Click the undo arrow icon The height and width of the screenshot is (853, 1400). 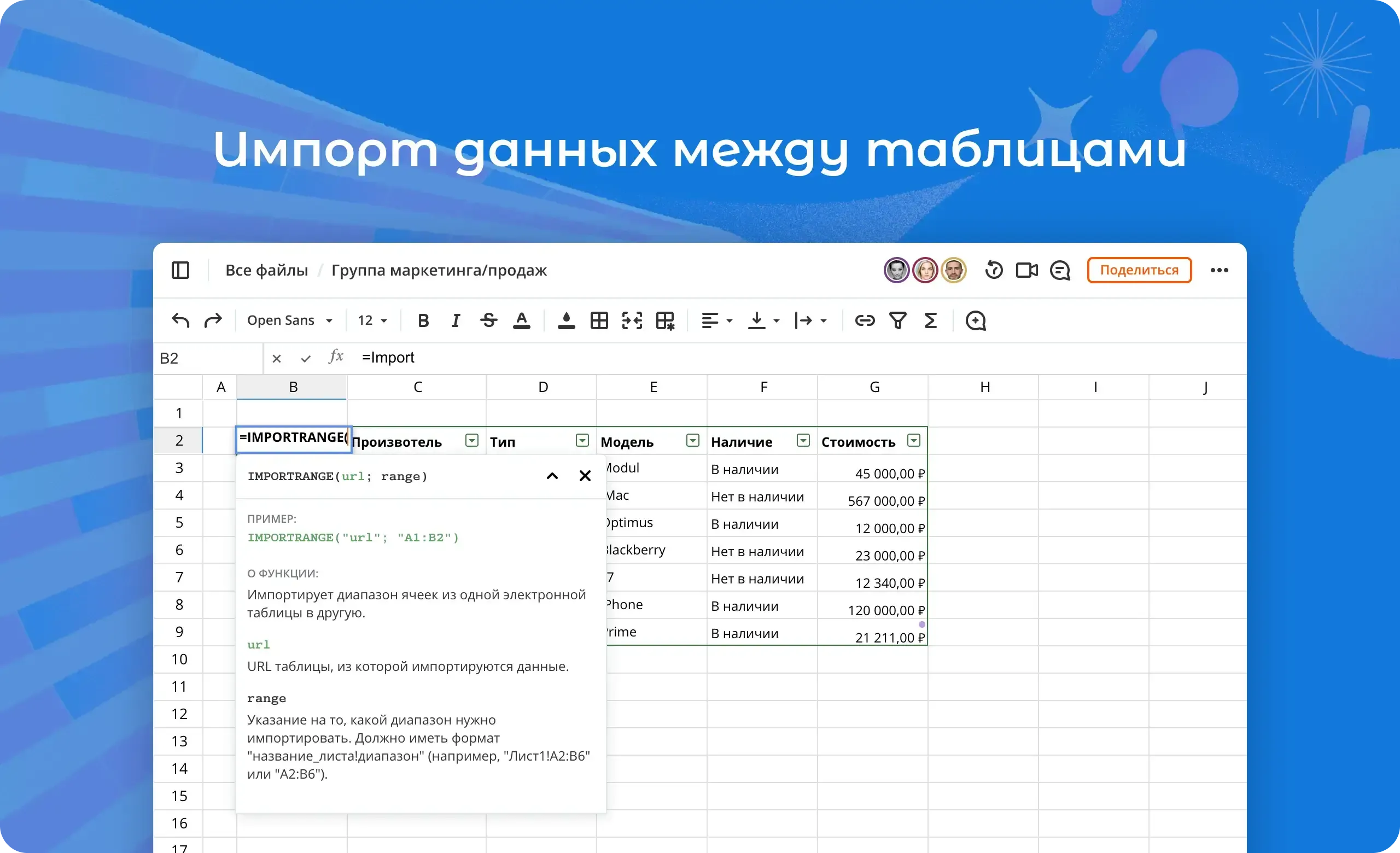pos(180,320)
